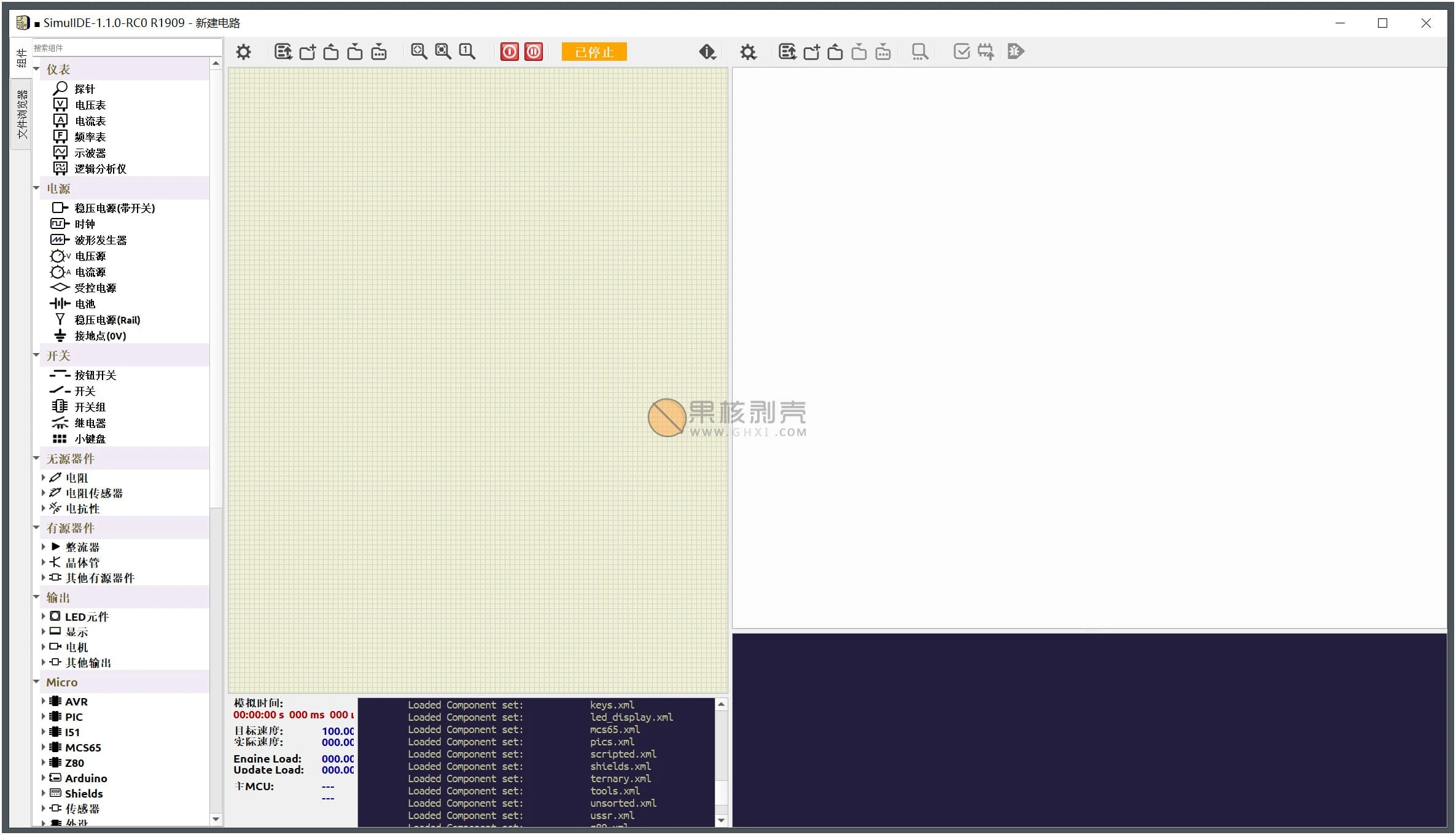Click the log console scroll up arrow

coord(722,705)
